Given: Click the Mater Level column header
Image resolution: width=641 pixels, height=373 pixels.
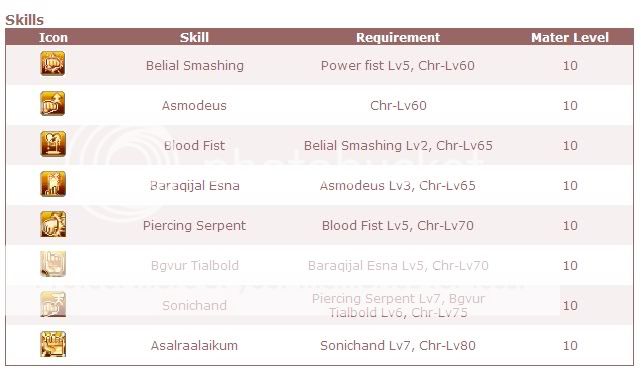Looking at the screenshot, I should tap(570, 37).
